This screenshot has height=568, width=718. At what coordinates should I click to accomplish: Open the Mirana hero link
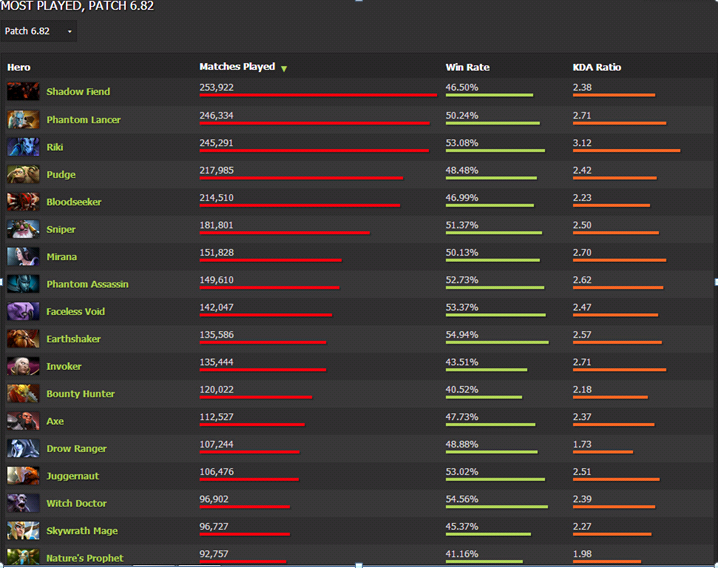pos(61,257)
